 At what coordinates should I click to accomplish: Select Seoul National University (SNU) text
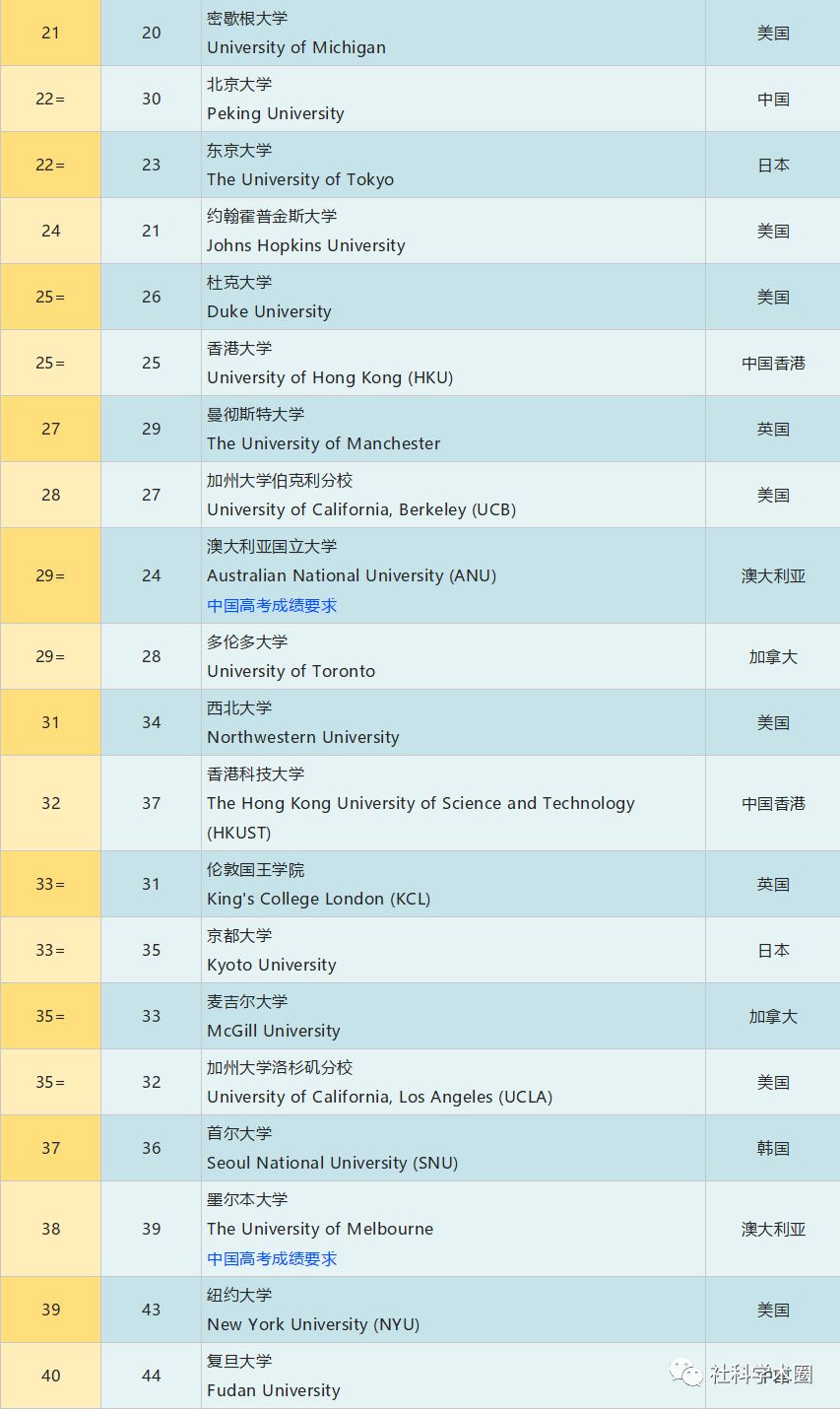(x=332, y=1163)
